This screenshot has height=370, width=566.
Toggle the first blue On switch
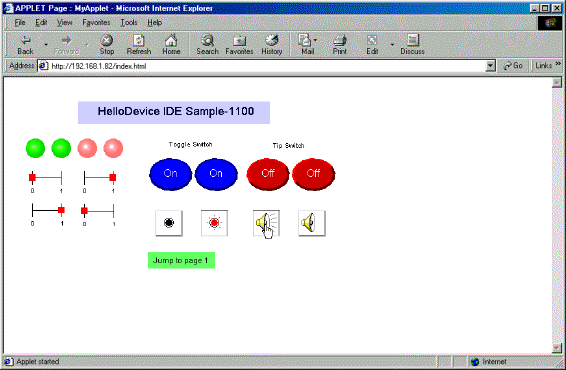click(170, 174)
